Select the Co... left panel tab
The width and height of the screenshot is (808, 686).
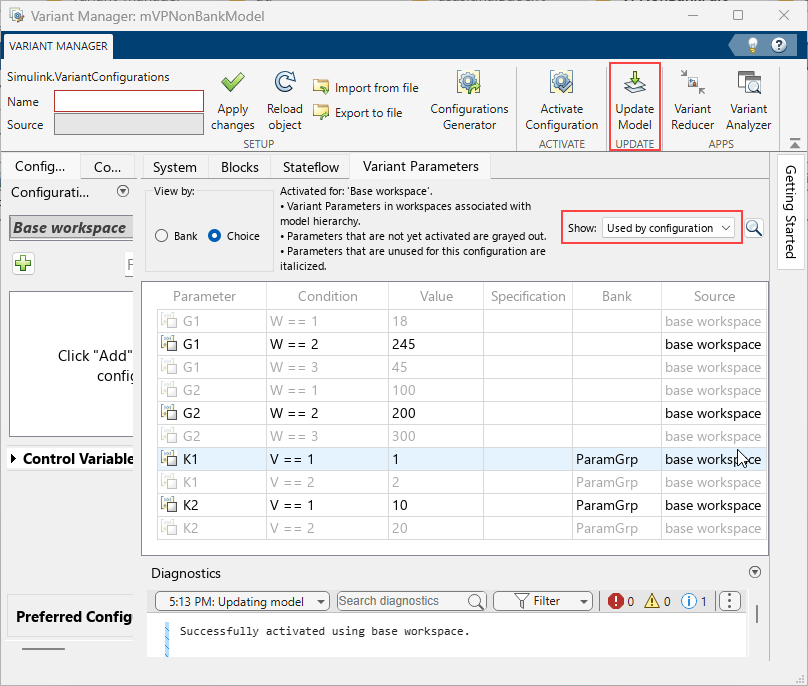tap(107, 167)
